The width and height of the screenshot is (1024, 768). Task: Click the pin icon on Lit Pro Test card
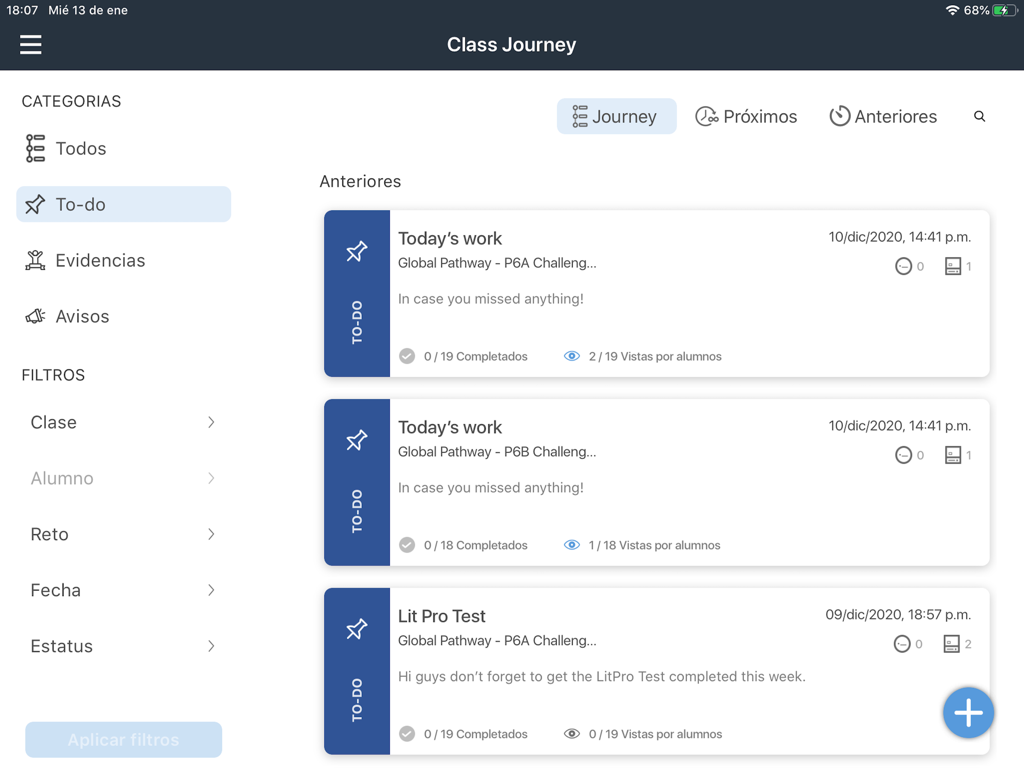(356, 629)
